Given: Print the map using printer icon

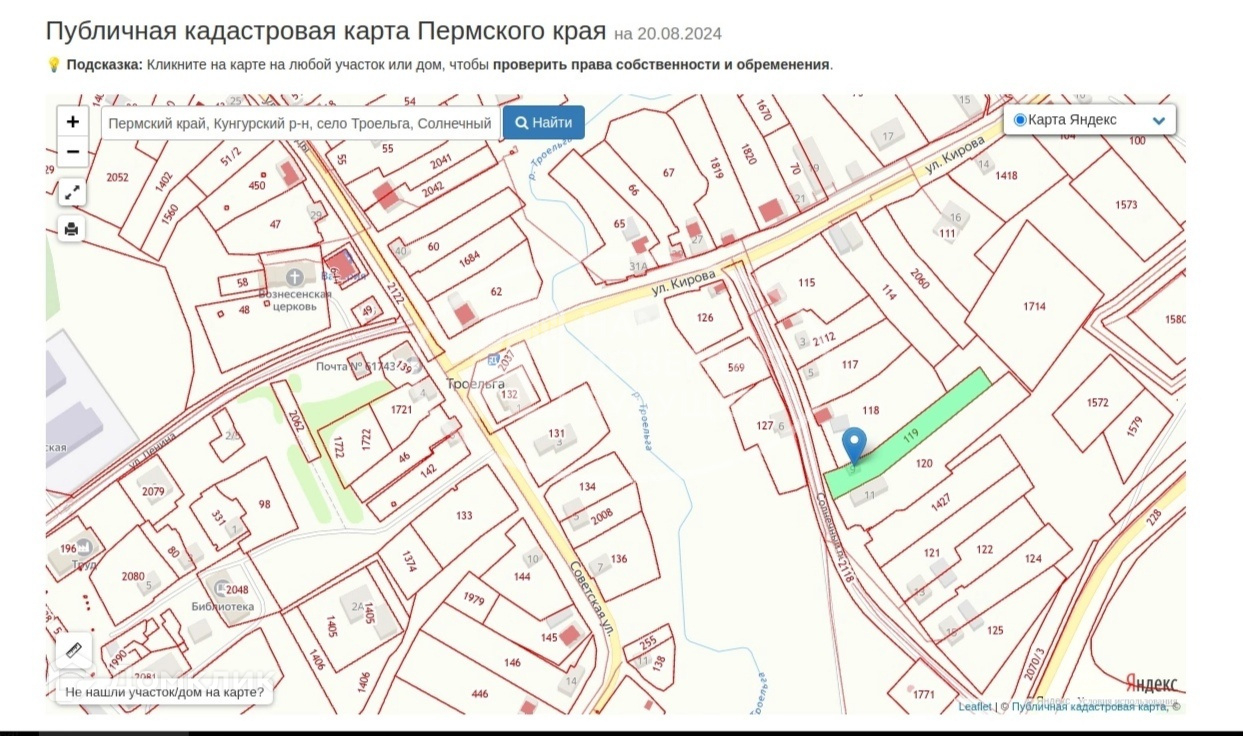Looking at the screenshot, I should coord(72,229).
